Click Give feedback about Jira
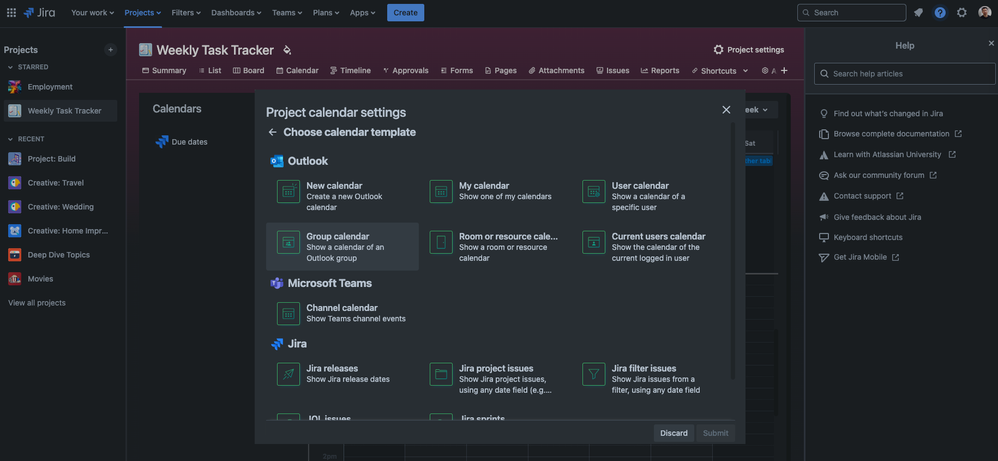 tap(870, 217)
